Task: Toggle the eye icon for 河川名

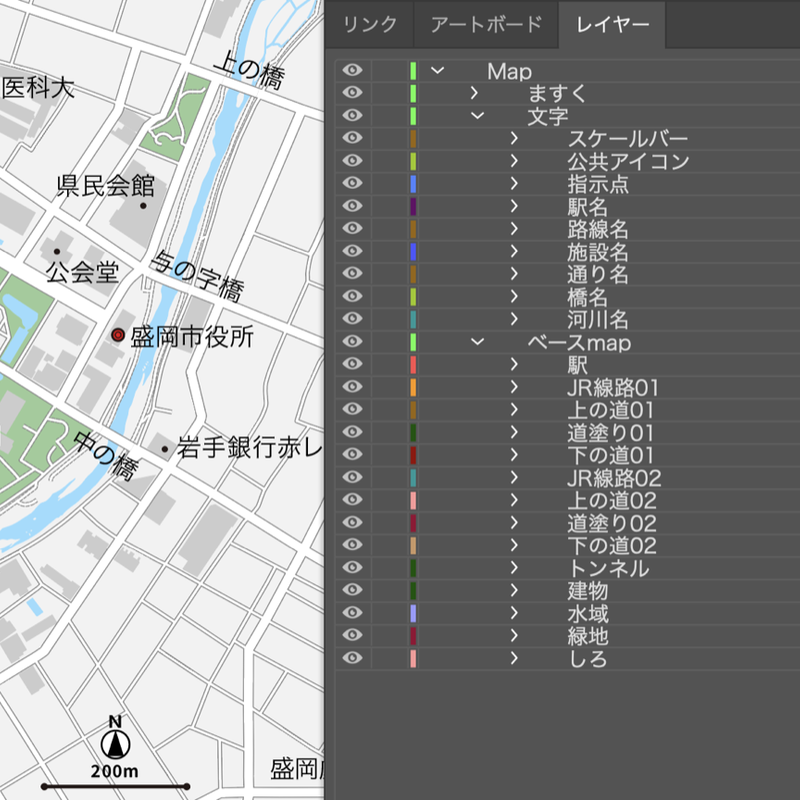Action: [349, 320]
